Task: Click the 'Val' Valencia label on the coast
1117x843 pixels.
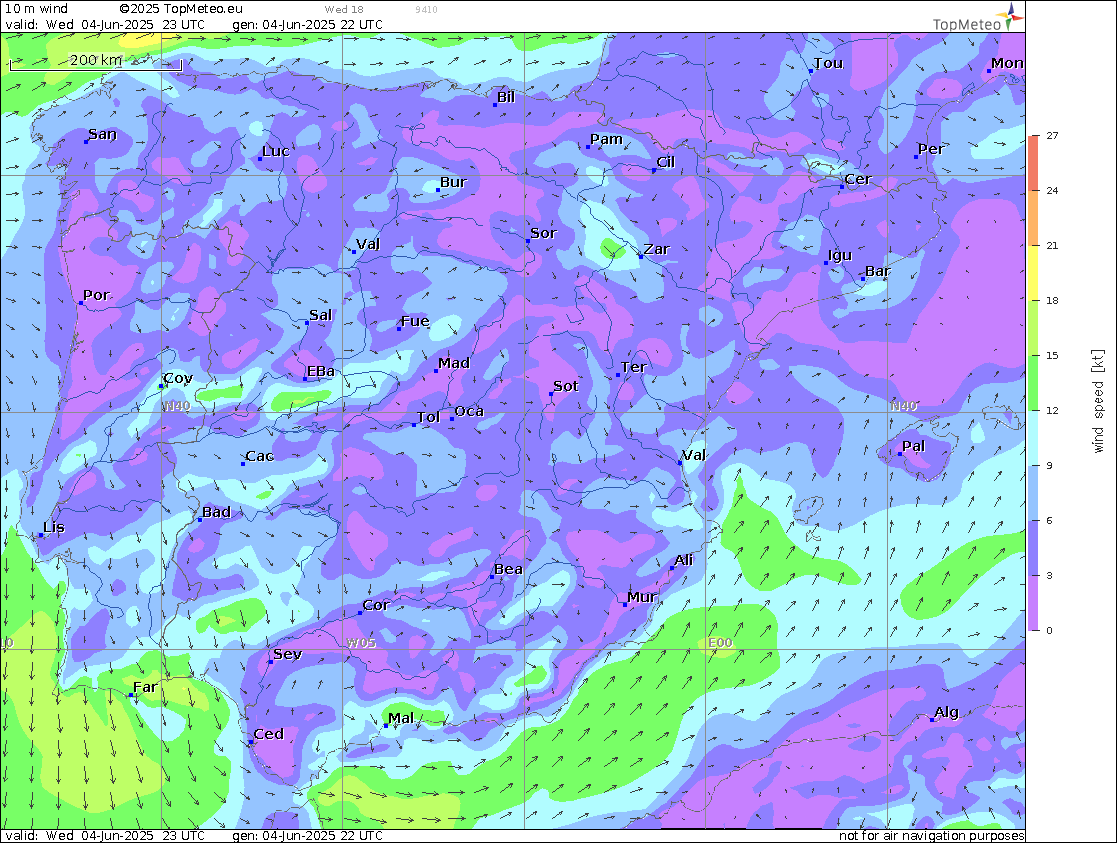Action: coord(693,455)
